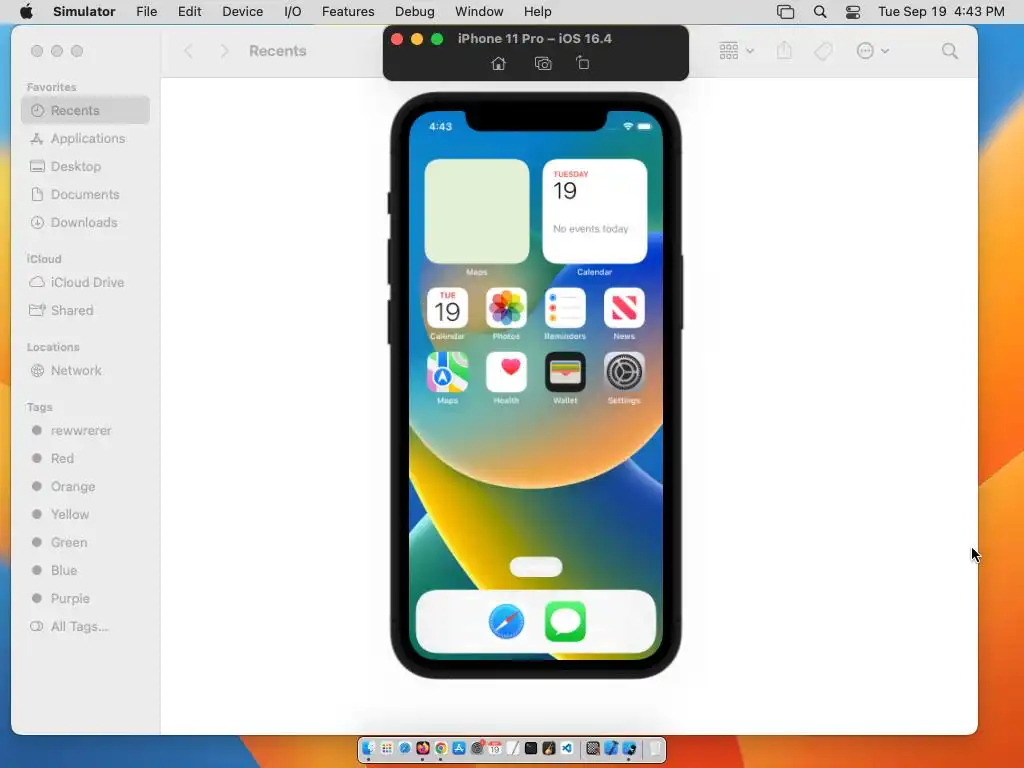1024x768 pixels.
Task: Open the Window menu
Action: (x=479, y=12)
